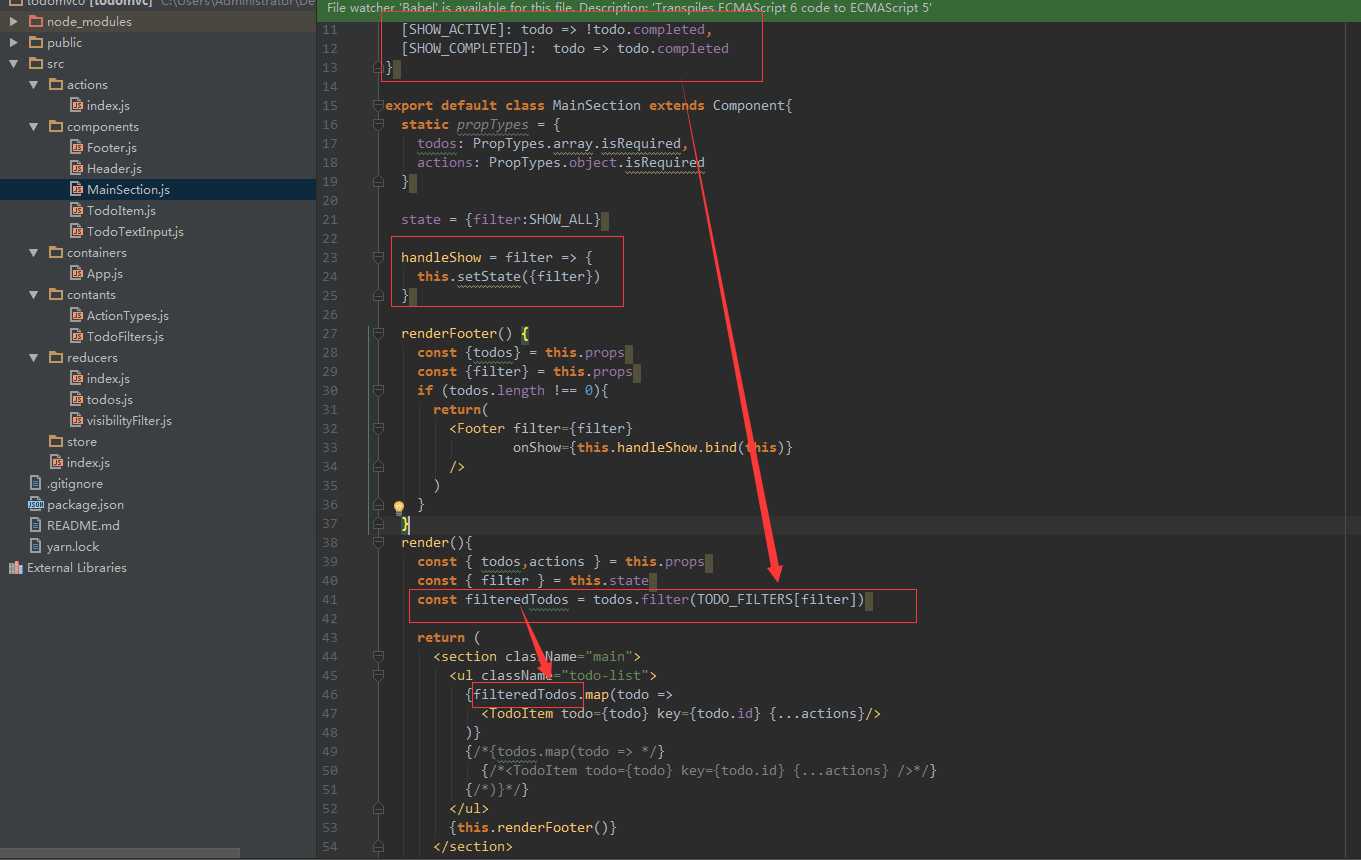Collapse the containers folder arrow
Screen dimensions: 1361x860
point(34,252)
